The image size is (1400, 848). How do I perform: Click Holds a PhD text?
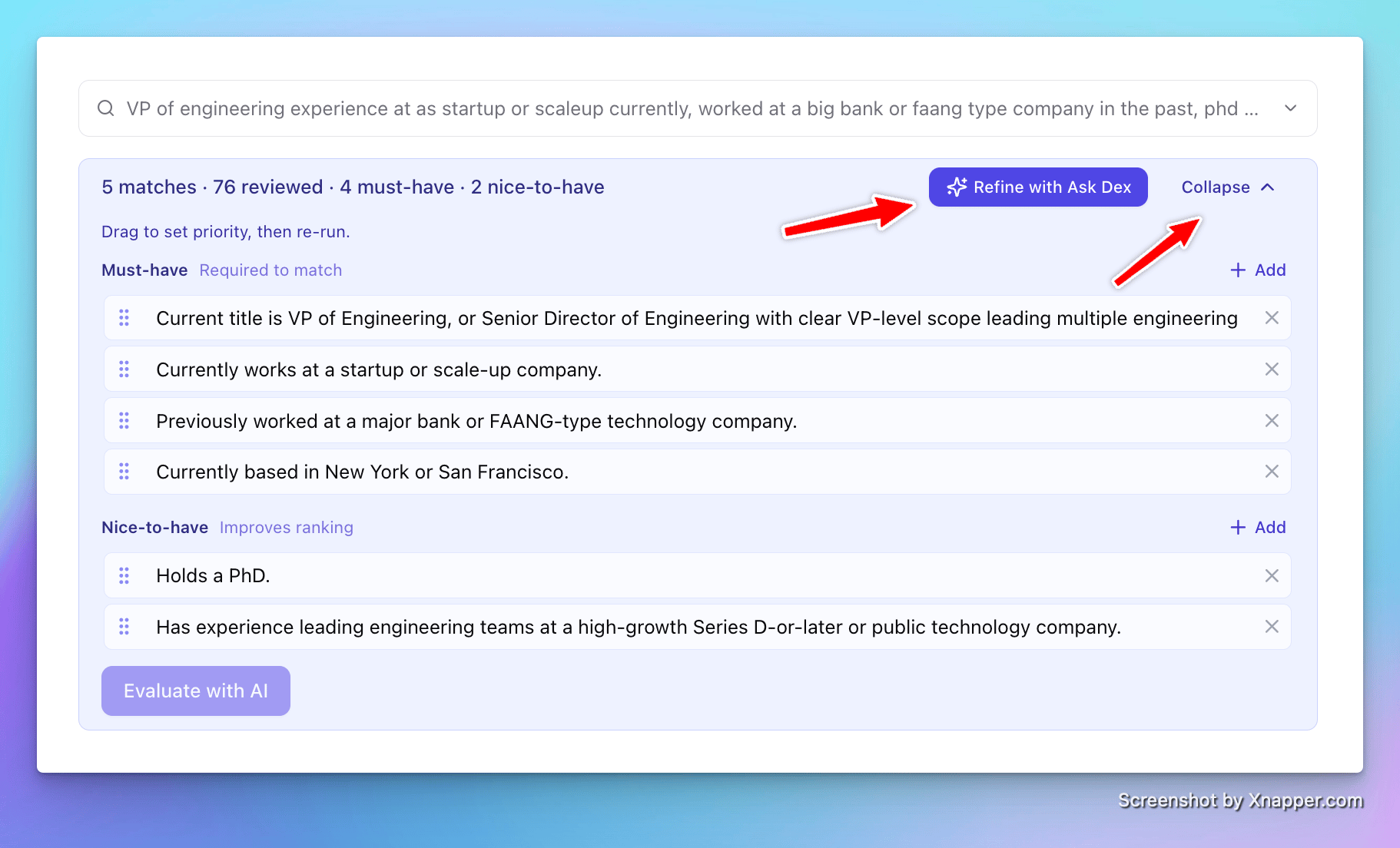click(x=213, y=575)
